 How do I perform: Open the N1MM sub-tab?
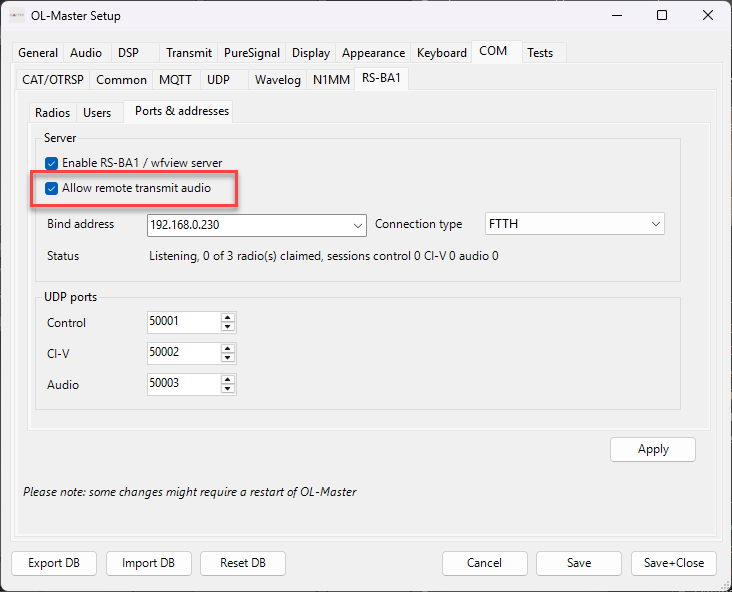click(331, 80)
